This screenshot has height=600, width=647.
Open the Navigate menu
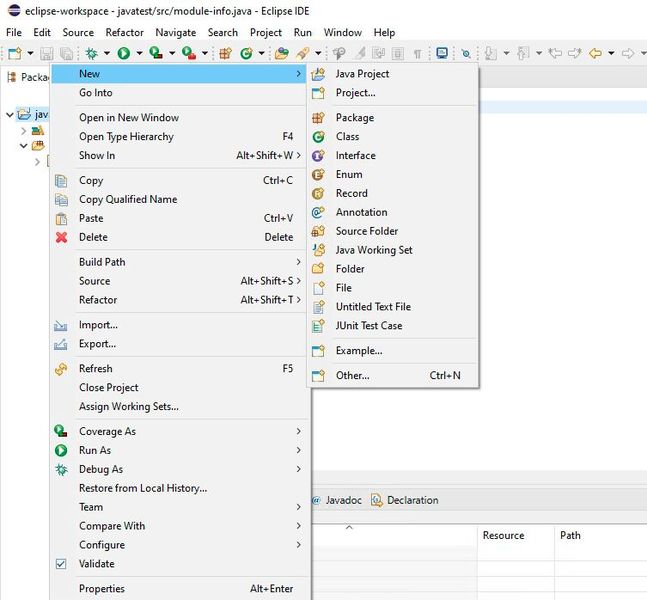coord(176,33)
